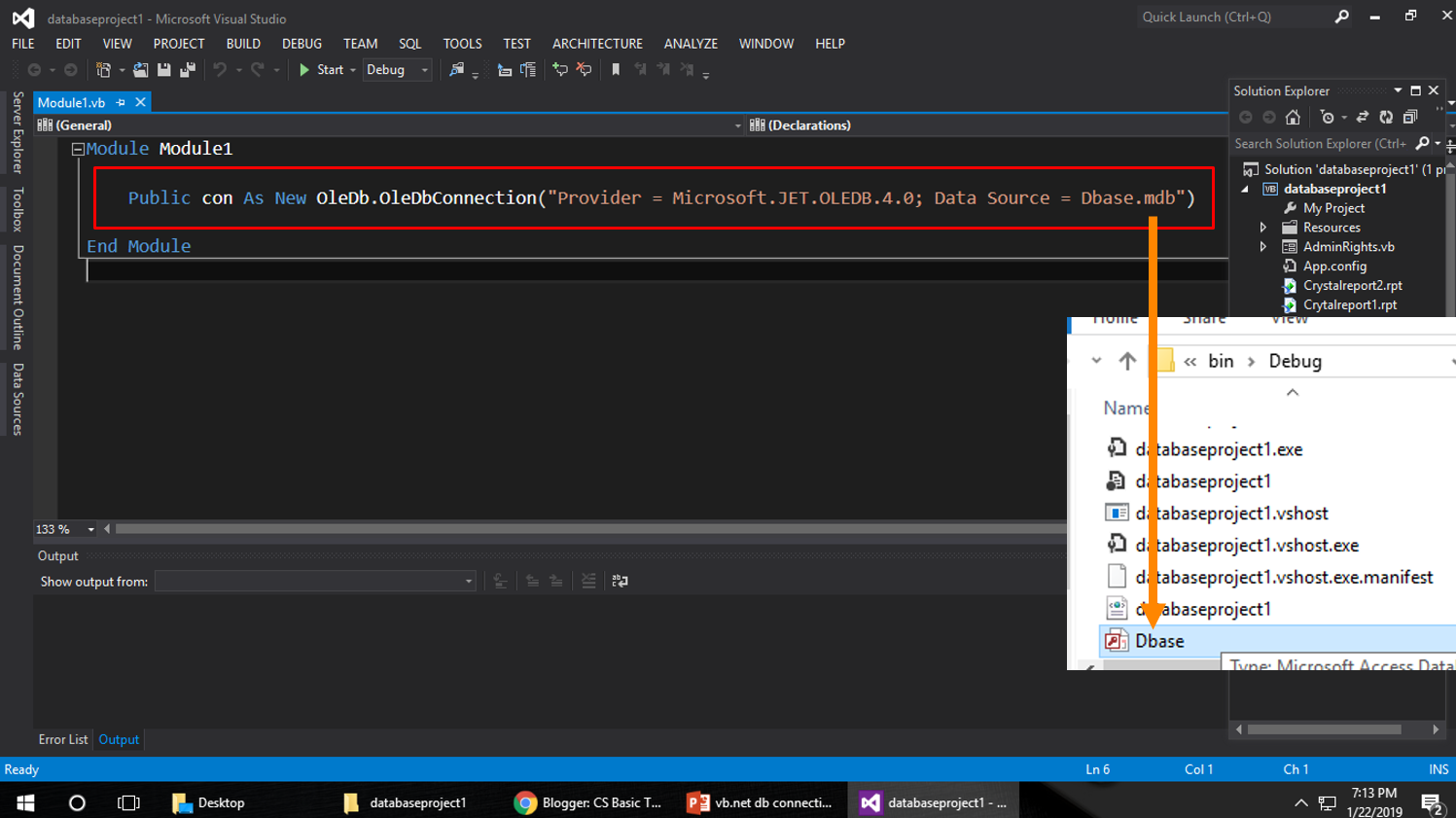1456x818 pixels.
Task: Open the Action Center notification icon
Action: coord(1432,803)
